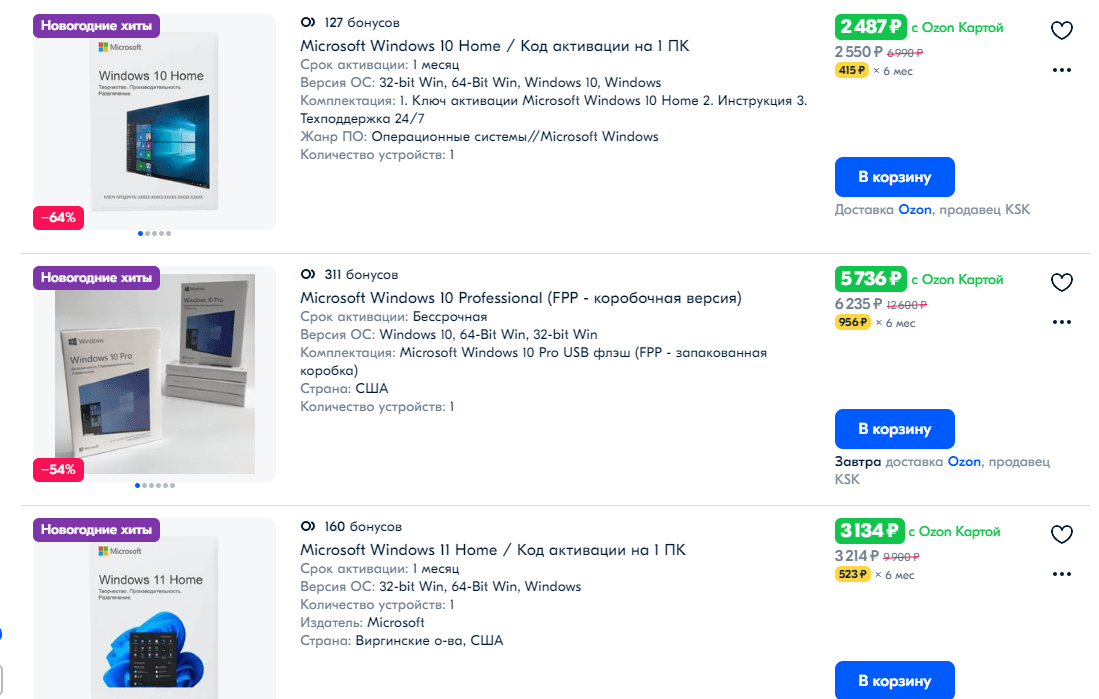Add Windows 10 Home to cart
Image resolution: width=1099 pixels, height=699 pixels.
tap(894, 177)
